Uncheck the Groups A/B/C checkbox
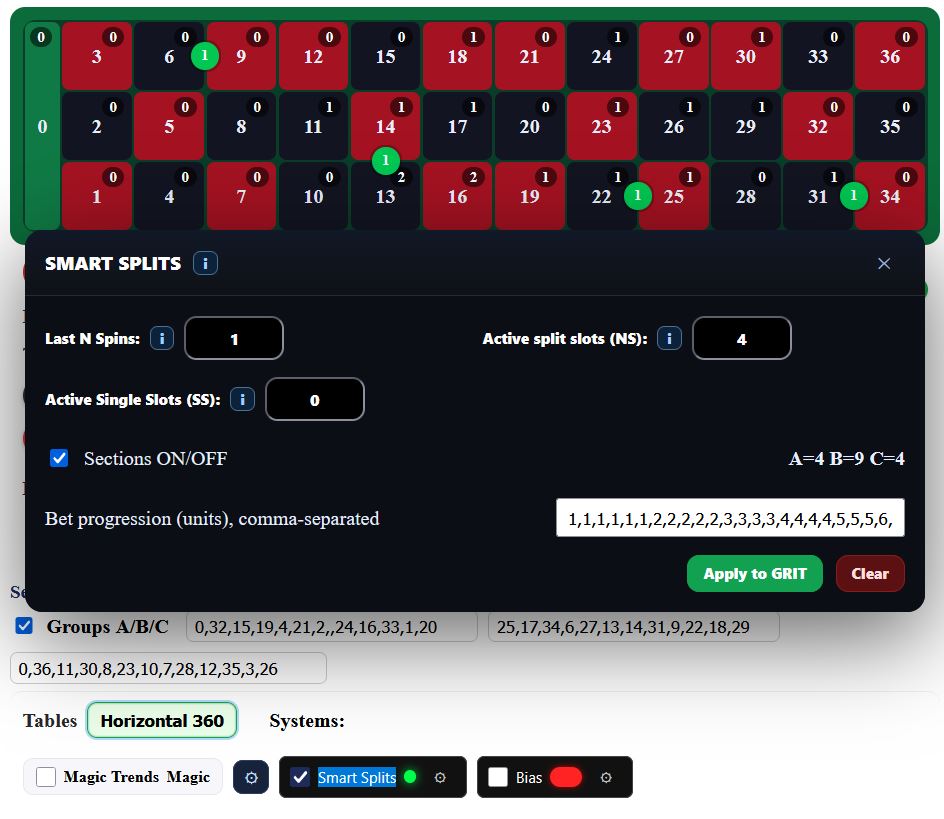This screenshot has width=944, height=819. (25, 626)
